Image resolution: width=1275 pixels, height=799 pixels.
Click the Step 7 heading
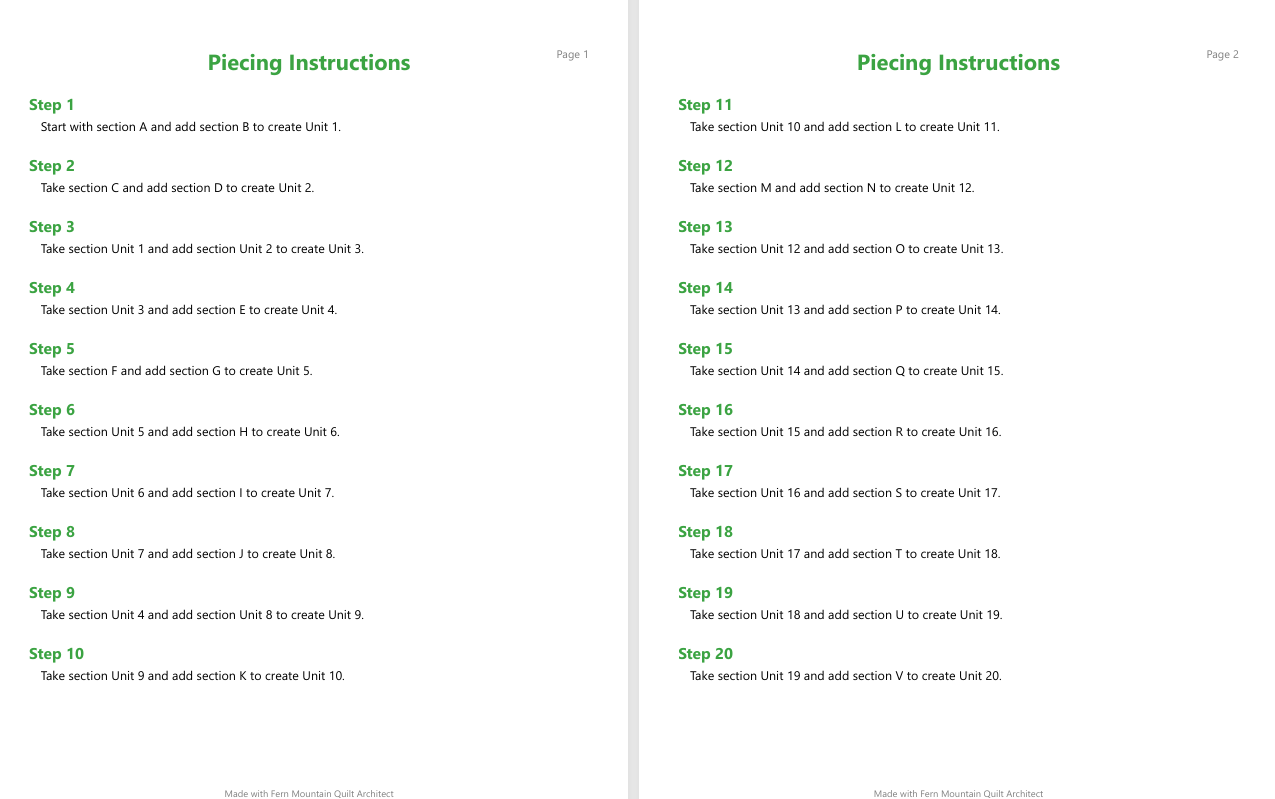pos(52,471)
